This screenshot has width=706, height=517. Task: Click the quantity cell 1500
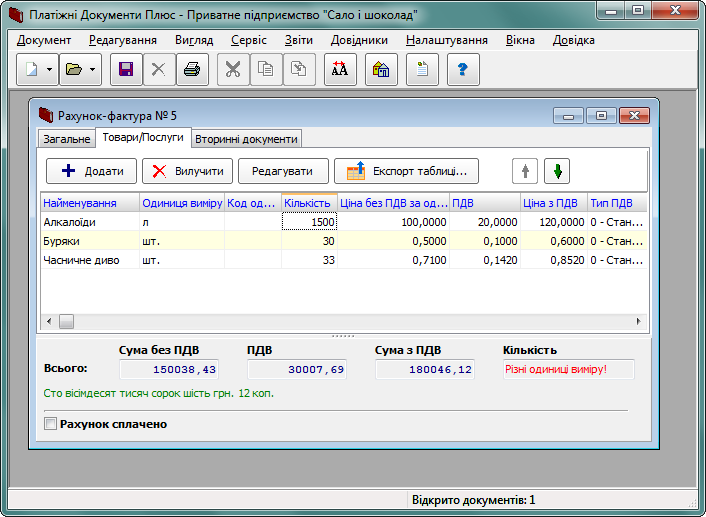pyautogui.click(x=309, y=222)
